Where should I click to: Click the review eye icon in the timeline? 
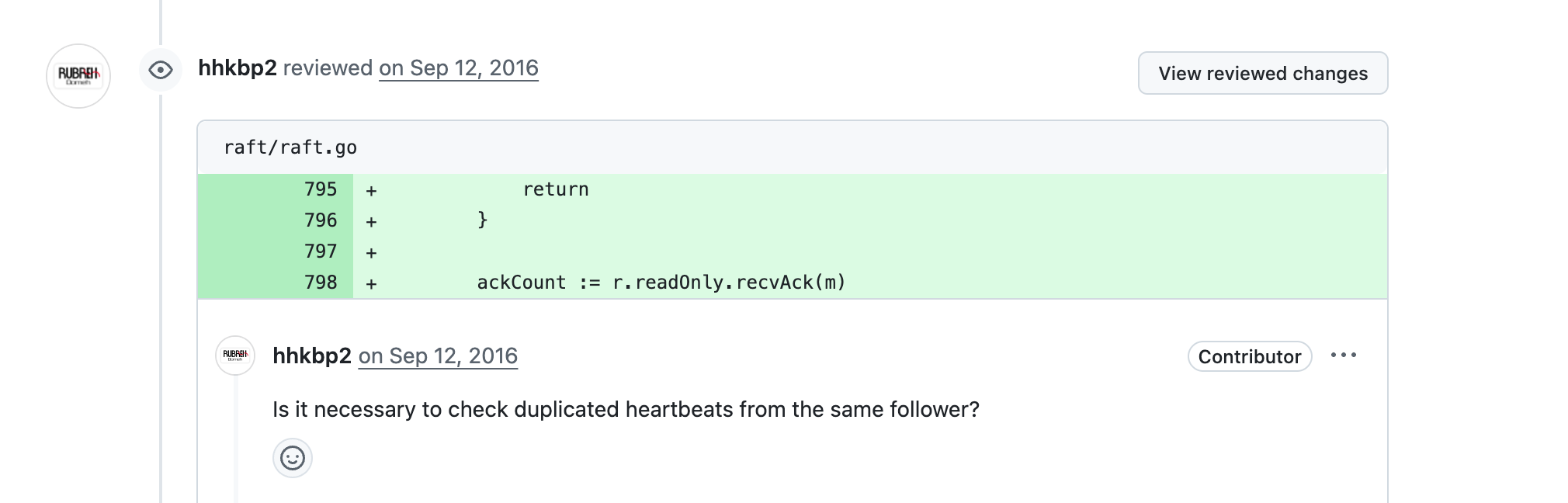coord(161,70)
